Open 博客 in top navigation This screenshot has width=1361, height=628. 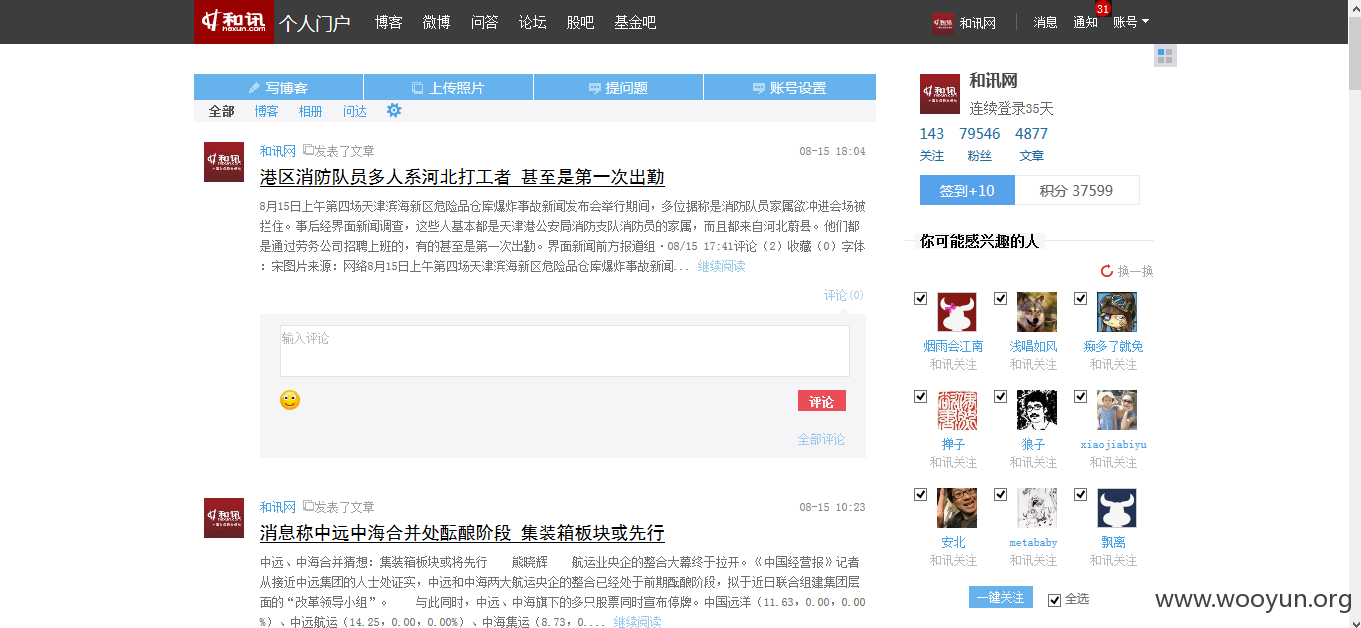pyautogui.click(x=389, y=22)
